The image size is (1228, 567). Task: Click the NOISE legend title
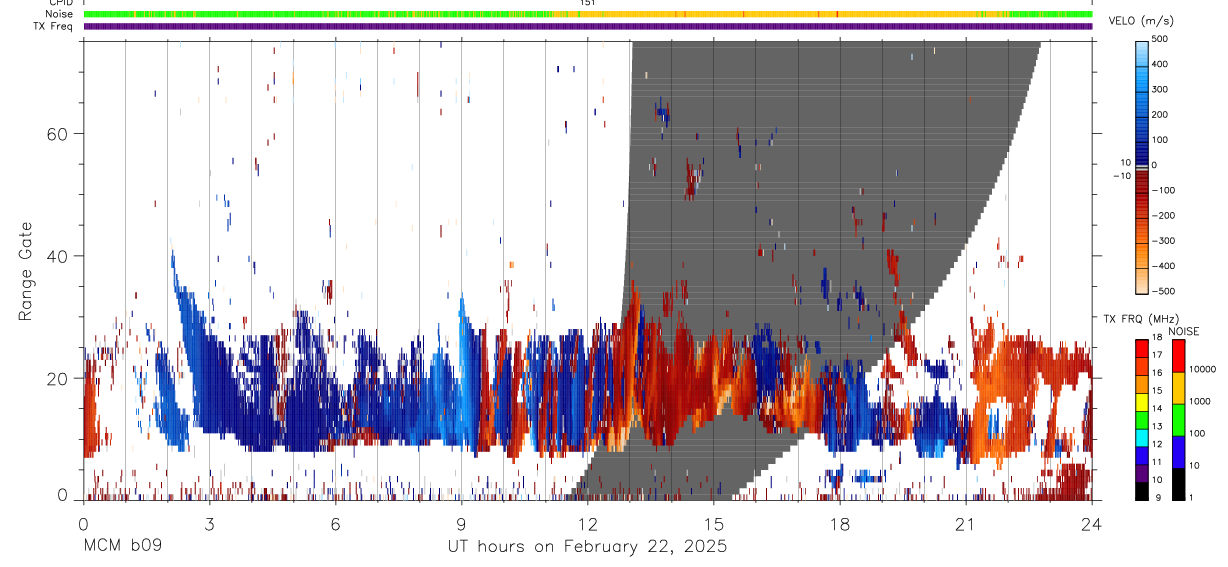point(1186,331)
